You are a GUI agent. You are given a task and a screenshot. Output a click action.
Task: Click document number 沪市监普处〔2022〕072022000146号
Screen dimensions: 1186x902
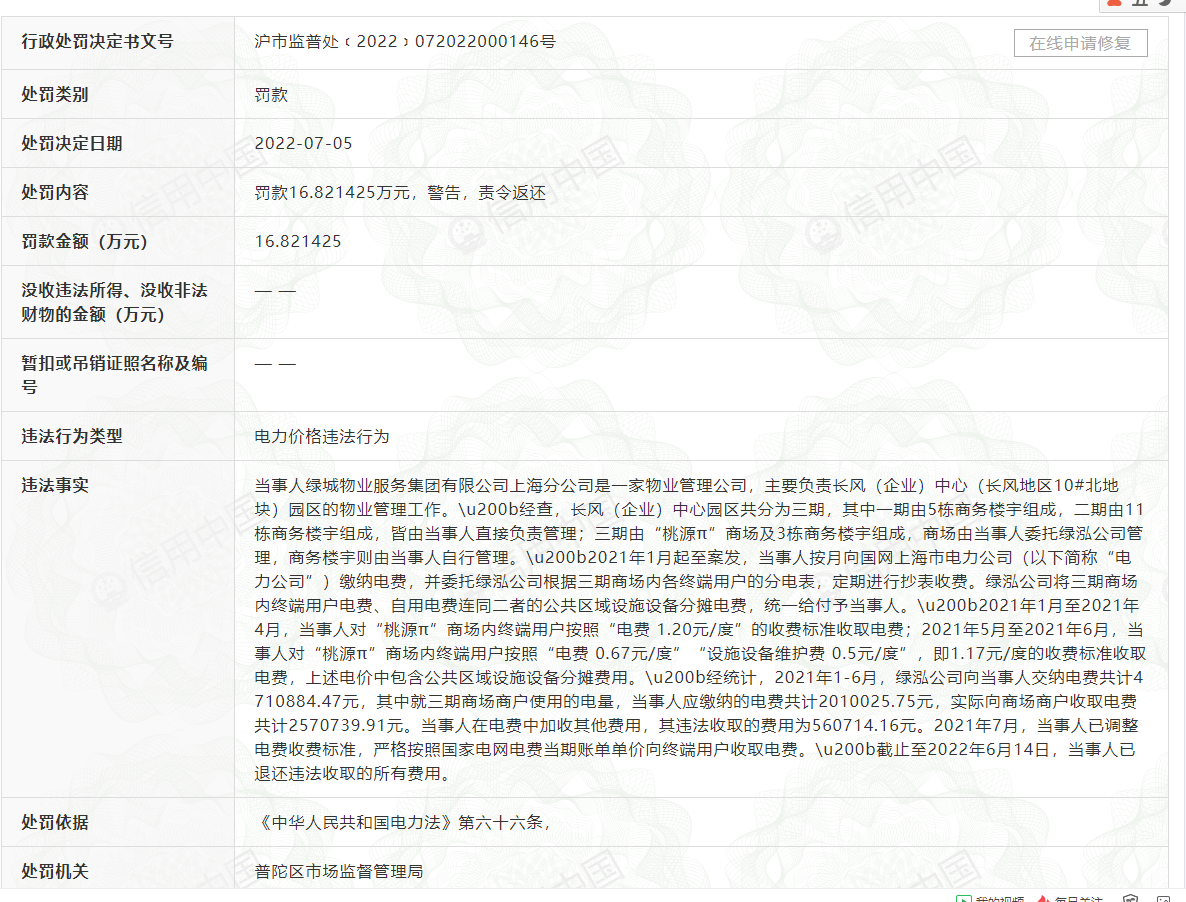405,41
